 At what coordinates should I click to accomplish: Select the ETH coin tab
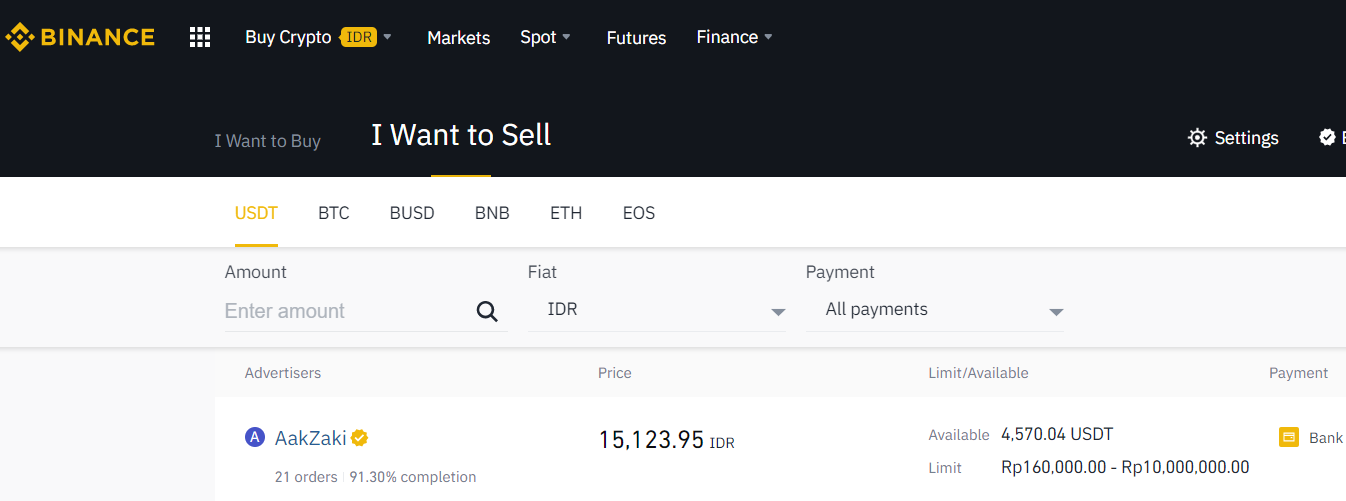pyautogui.click(x=566, y=213)
